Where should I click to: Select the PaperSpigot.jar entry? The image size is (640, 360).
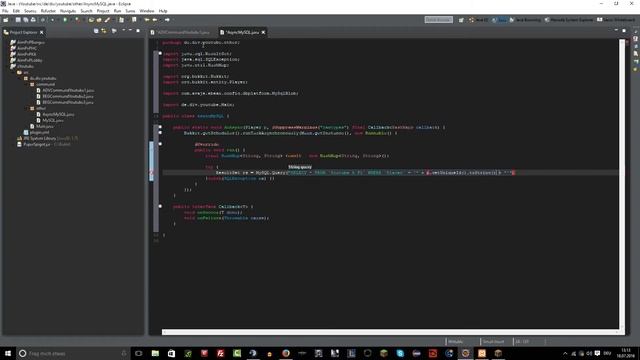point(44,144)
